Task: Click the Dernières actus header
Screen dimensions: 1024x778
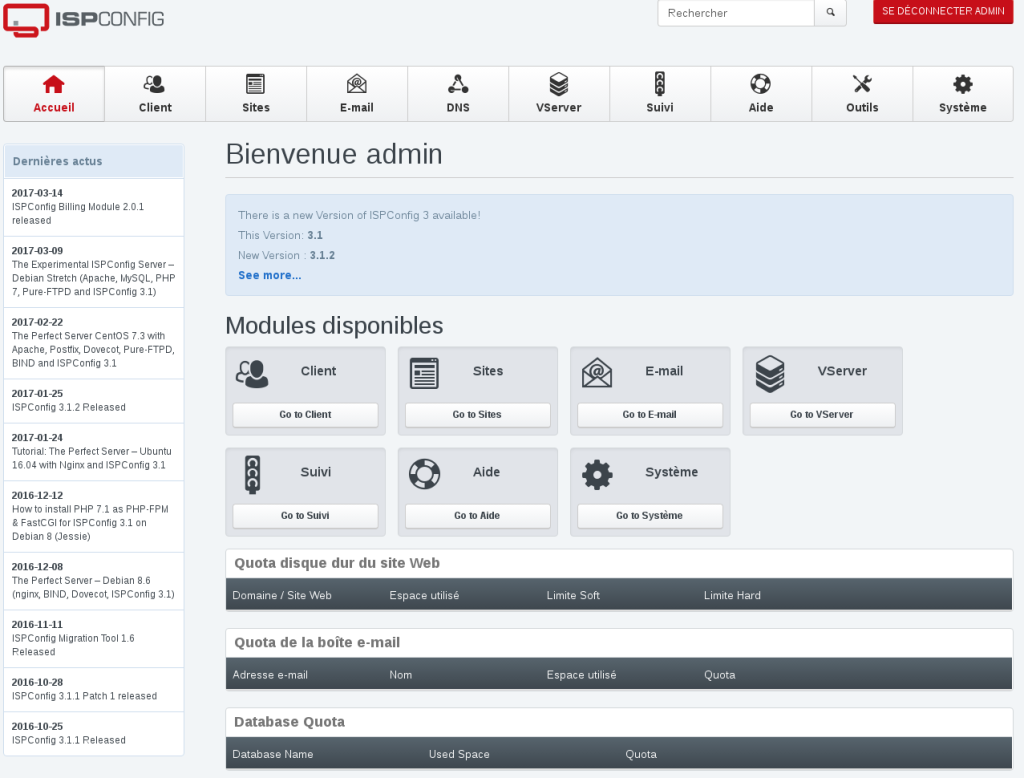Action: (x=94, y=161)
